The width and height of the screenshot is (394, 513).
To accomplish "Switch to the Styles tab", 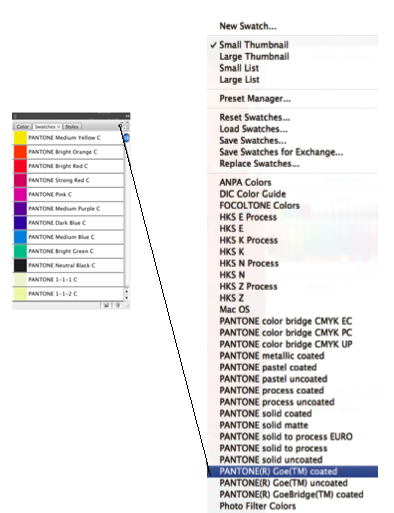I will pos(72,127).
